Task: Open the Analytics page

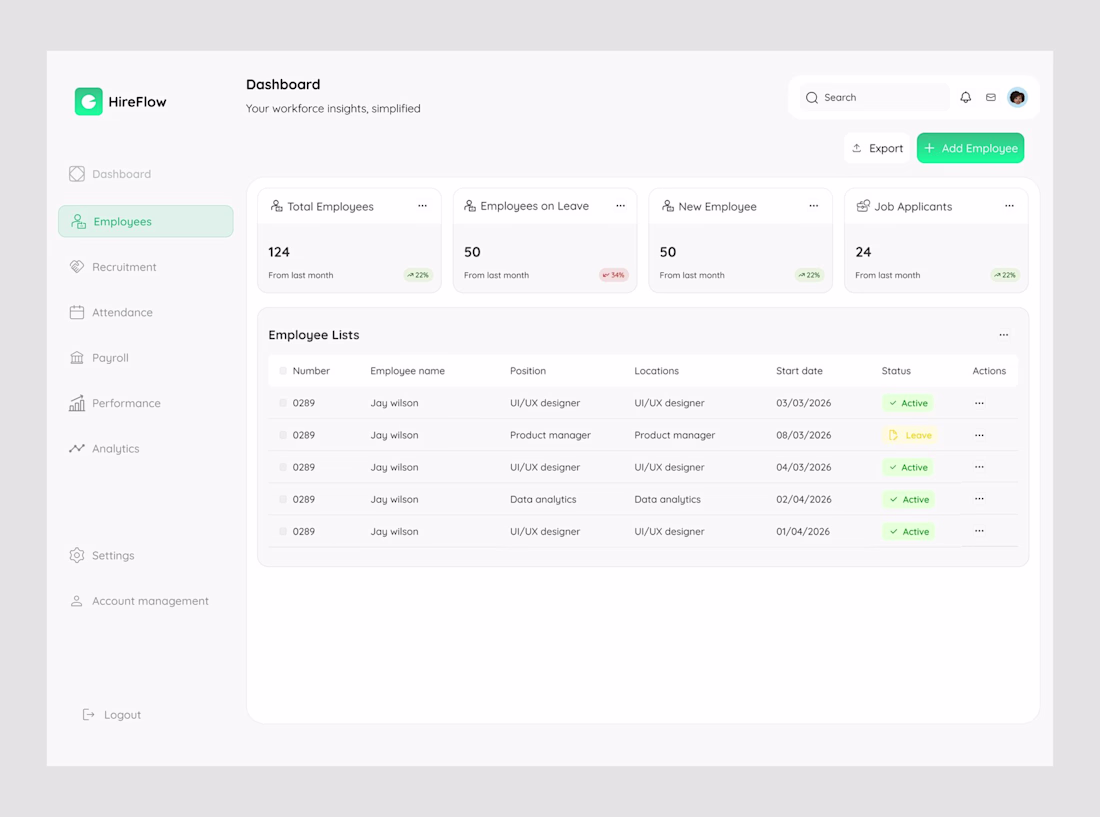Action: click(x=104, y=449)
